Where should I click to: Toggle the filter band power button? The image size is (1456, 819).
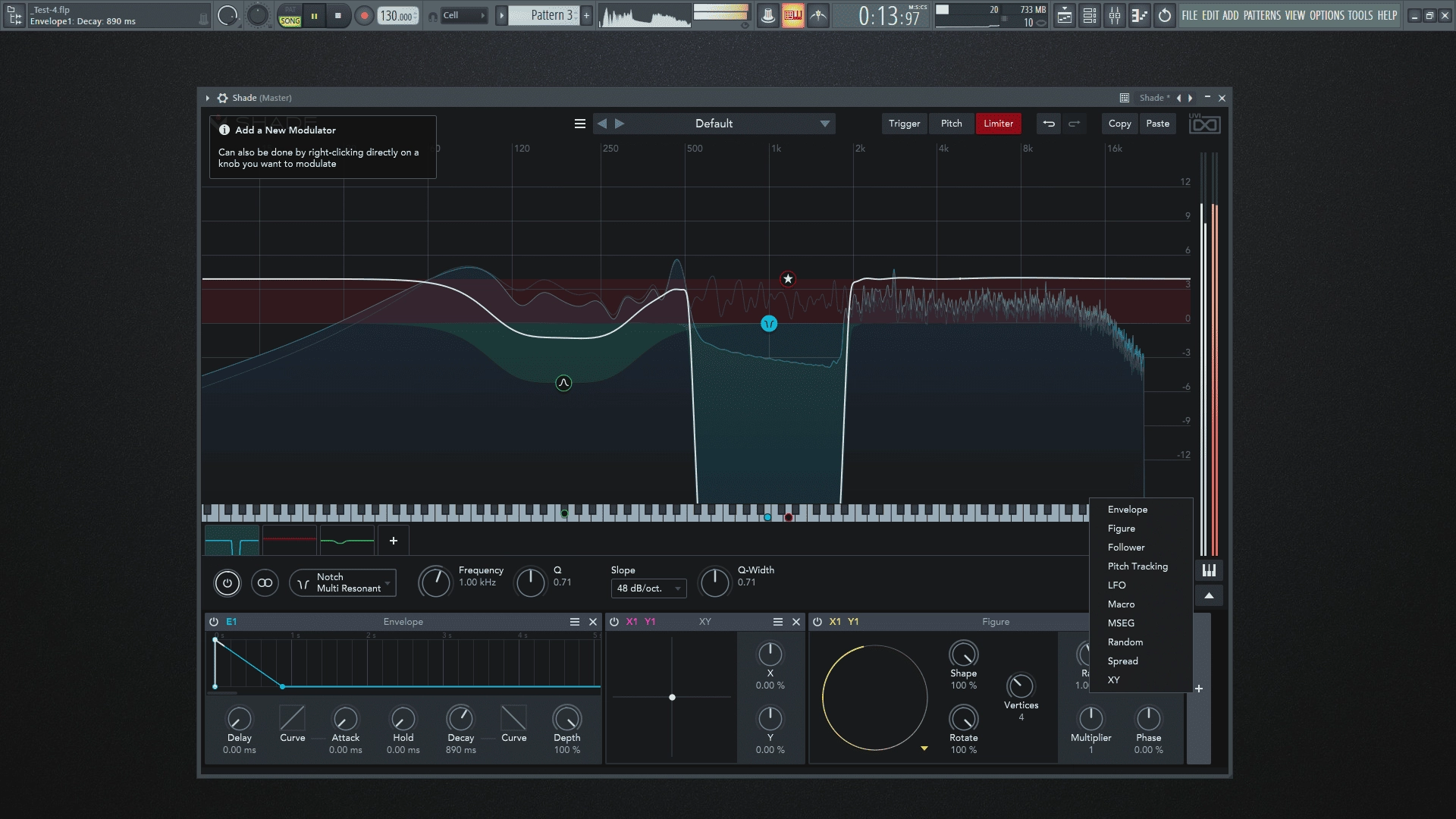(x=227, y=583)
